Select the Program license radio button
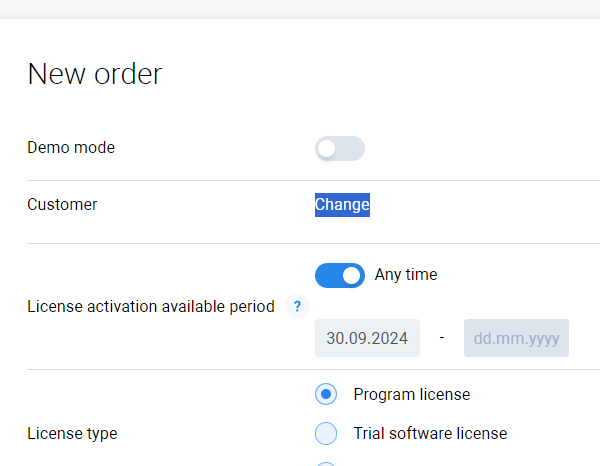The height and width of the screenshot is (466, 600). 326,394
